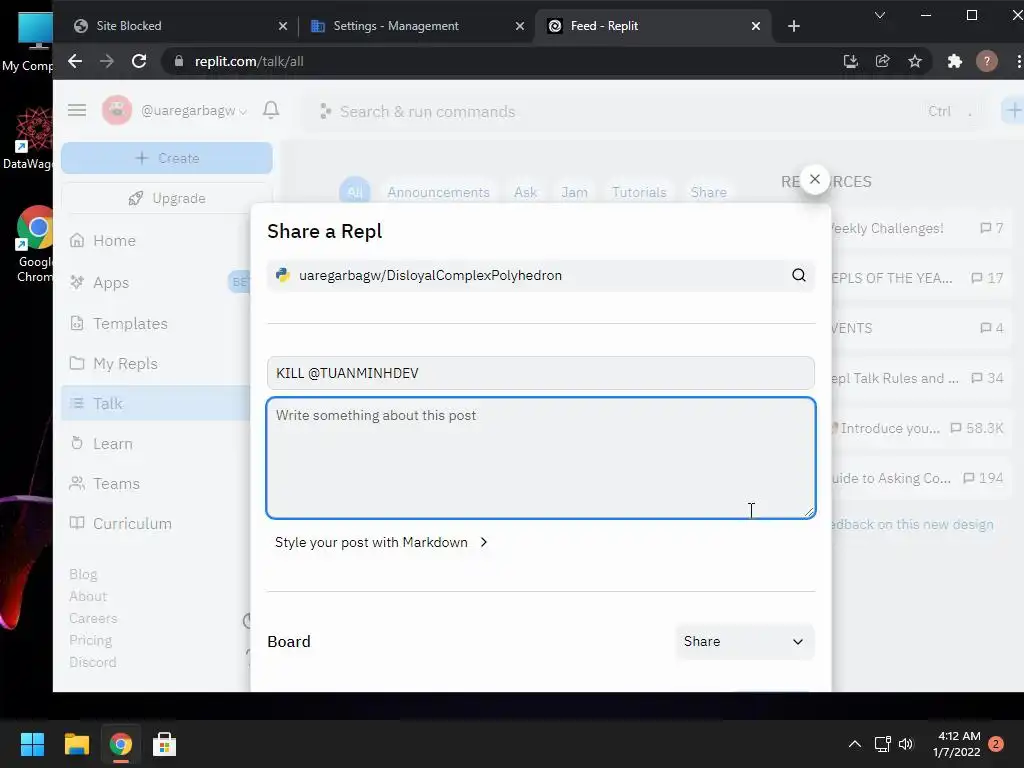The image size is (1024, 768).
Task: Click the Chrome profile avatar
Action: (987, 61)
